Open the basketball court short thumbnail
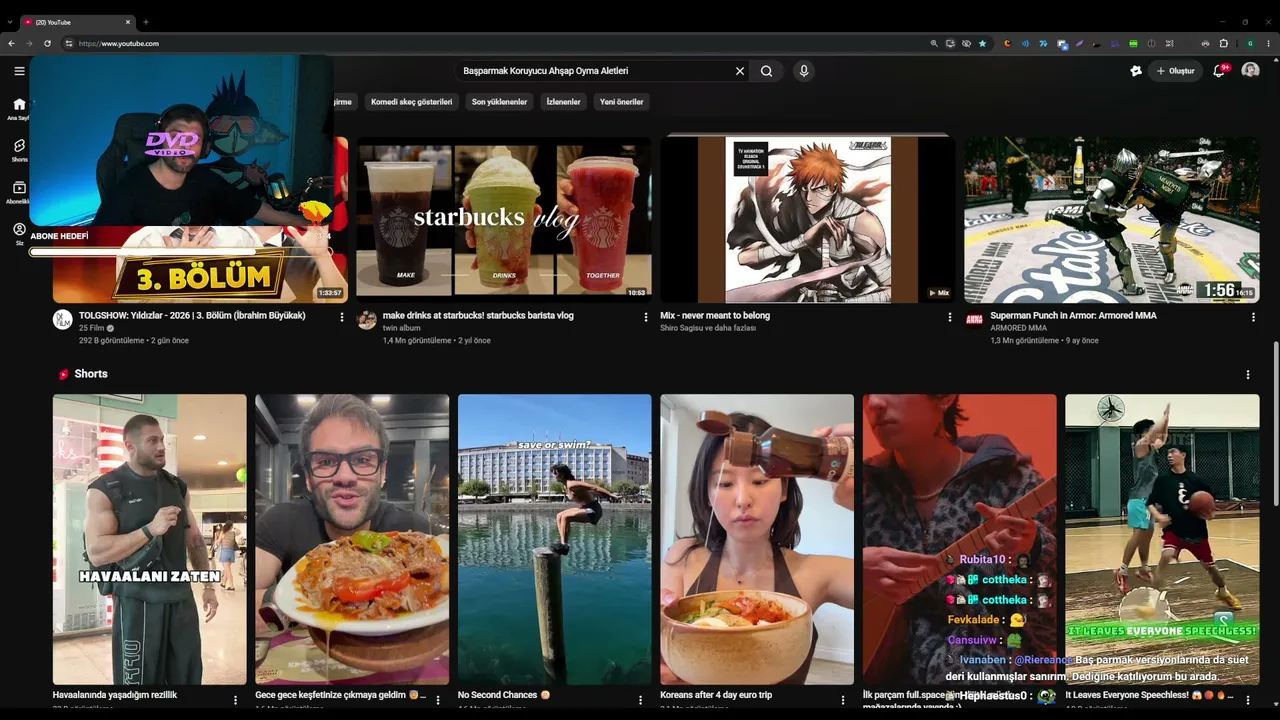The width and height of the screenshot is (1280, 720). 1162,539
